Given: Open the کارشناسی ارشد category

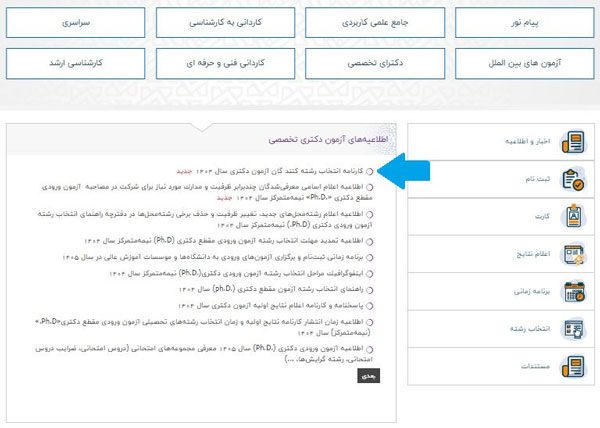Looking at the screenshot, I should pyautogui.click(x=75, y=63).
